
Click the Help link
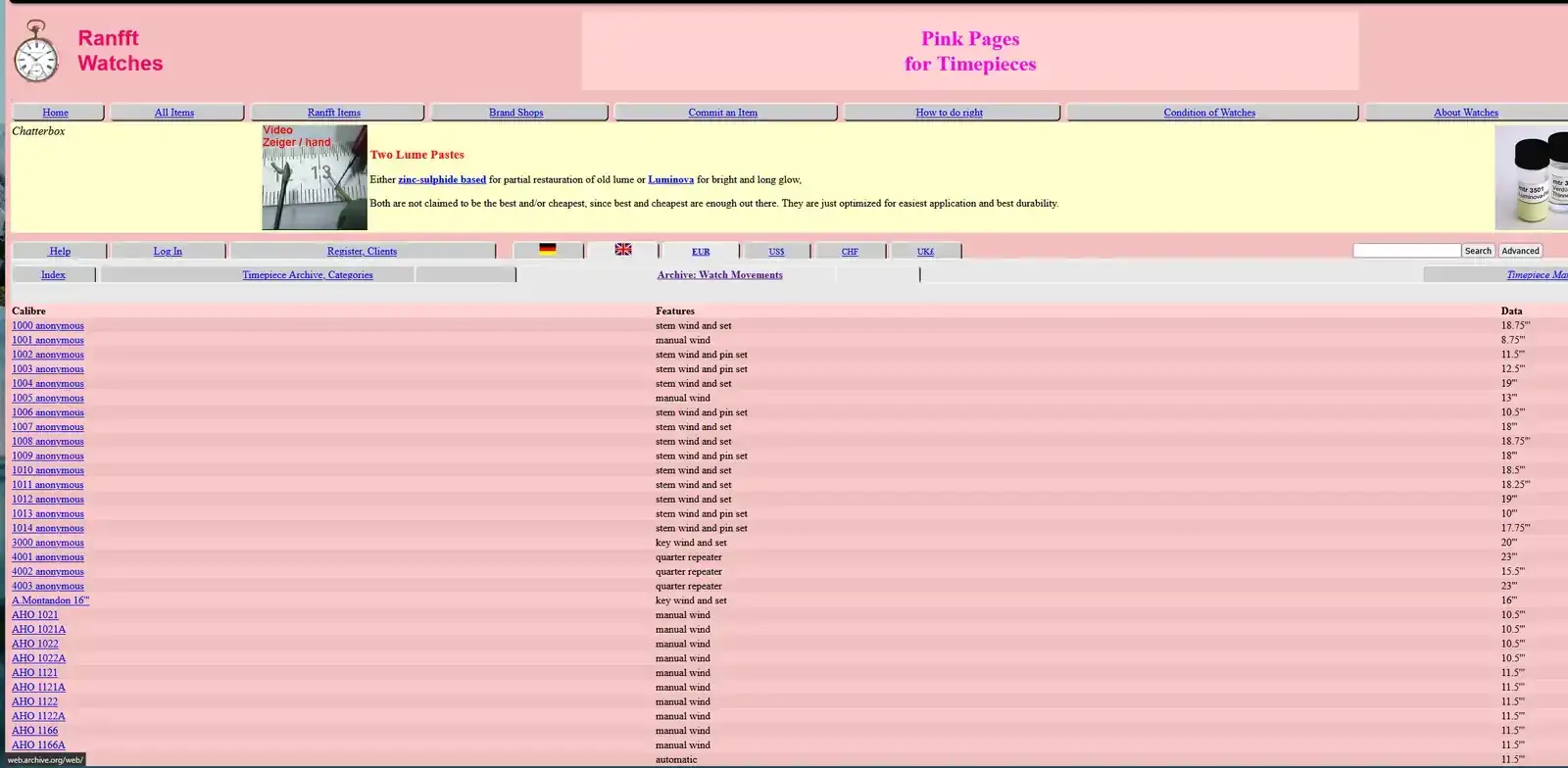60,252
